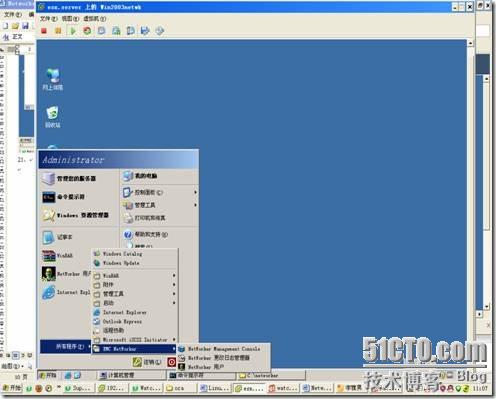Click the red power off toolbar button
The width and height of the screenshot is (496, 399).
[44, 31]
